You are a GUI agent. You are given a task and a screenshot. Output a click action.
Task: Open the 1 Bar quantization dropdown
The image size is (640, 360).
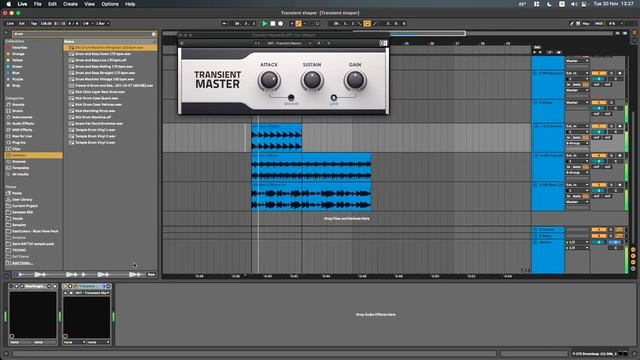(102, 24)
